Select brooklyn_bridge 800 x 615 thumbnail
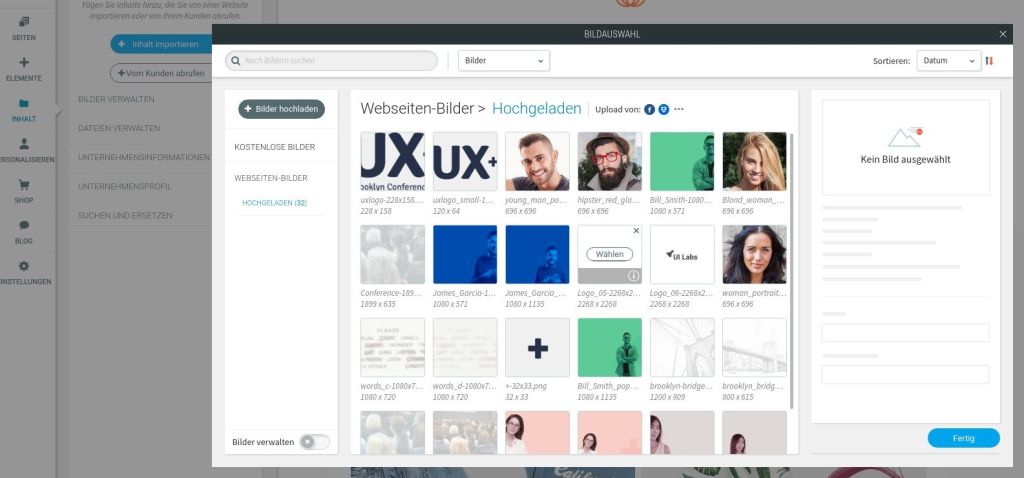Image resolution: width=1024 pixels, height=478 pixels. [754, 347]
